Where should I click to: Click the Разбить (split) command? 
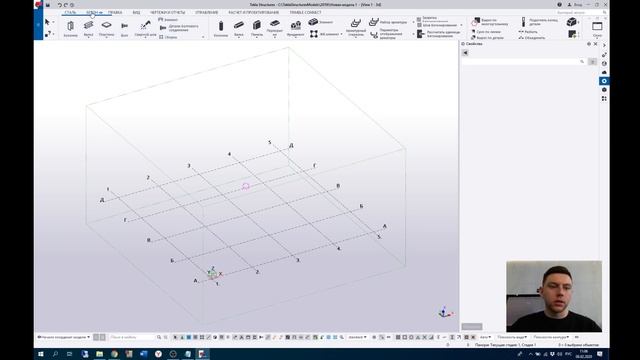click(x=528, y=31)
